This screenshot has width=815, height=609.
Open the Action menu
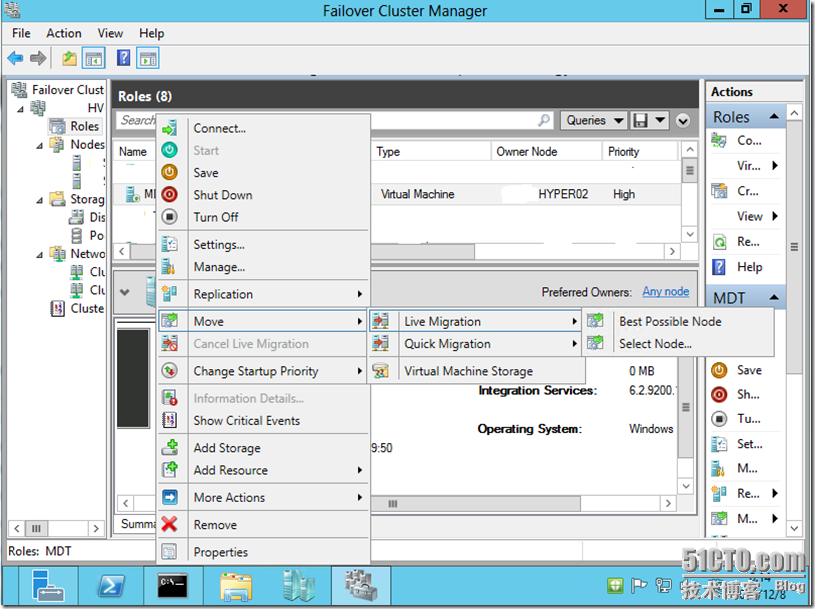click(64, 33)
